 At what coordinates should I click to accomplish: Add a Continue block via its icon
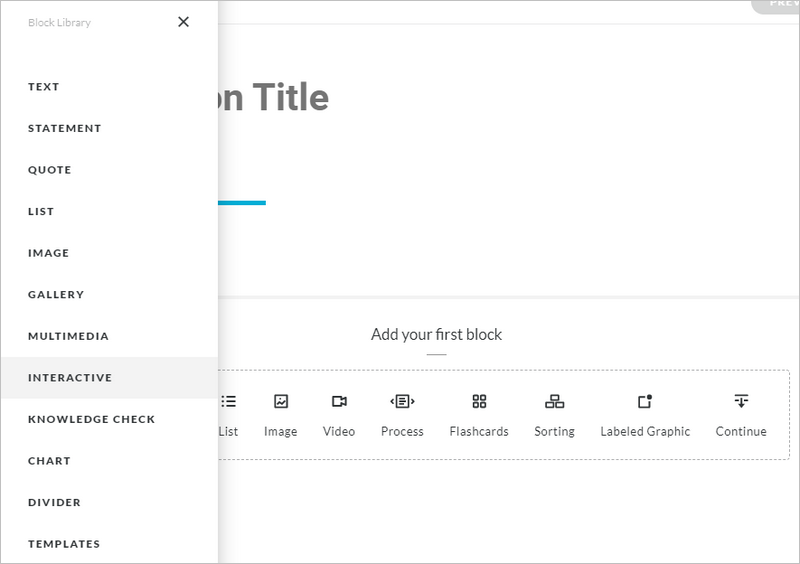(x=741, y=402)
